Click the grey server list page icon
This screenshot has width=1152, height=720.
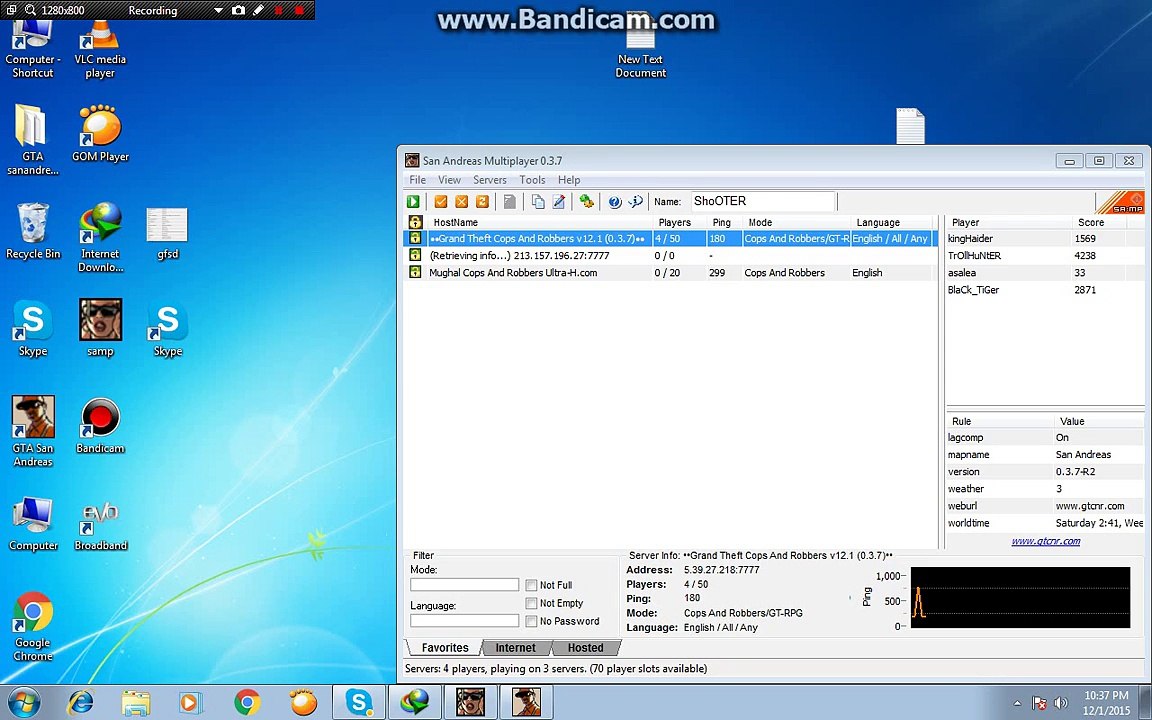pyautogui.click(x=509, y=201)
